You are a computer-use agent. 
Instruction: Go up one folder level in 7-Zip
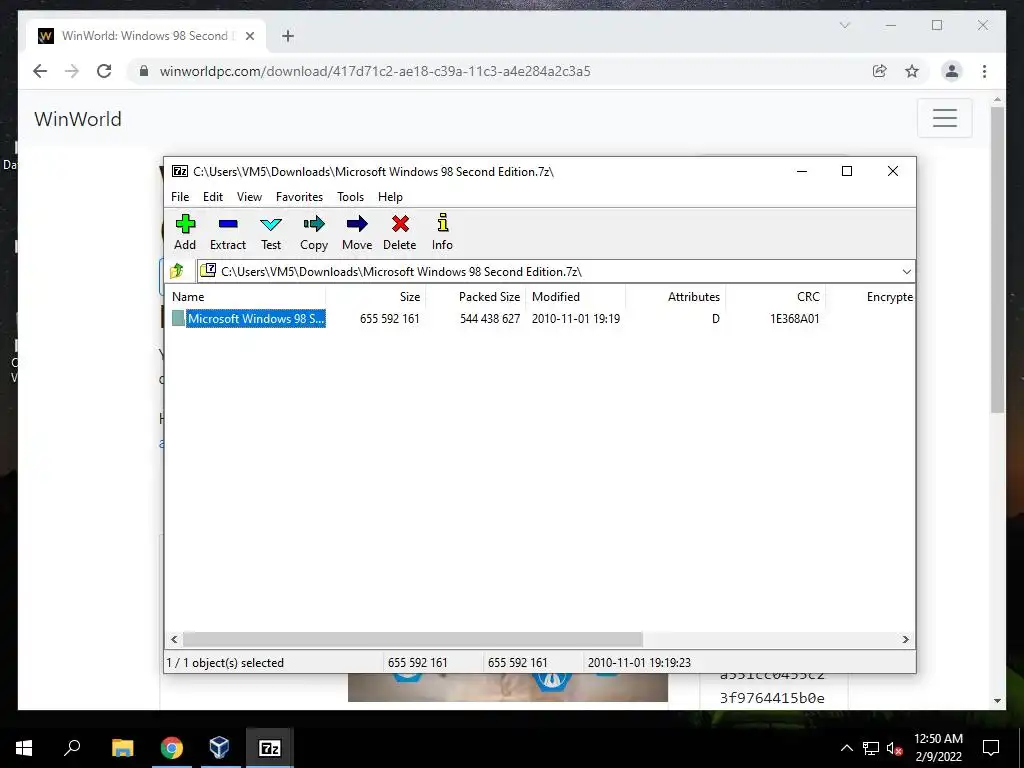[176, 271]
